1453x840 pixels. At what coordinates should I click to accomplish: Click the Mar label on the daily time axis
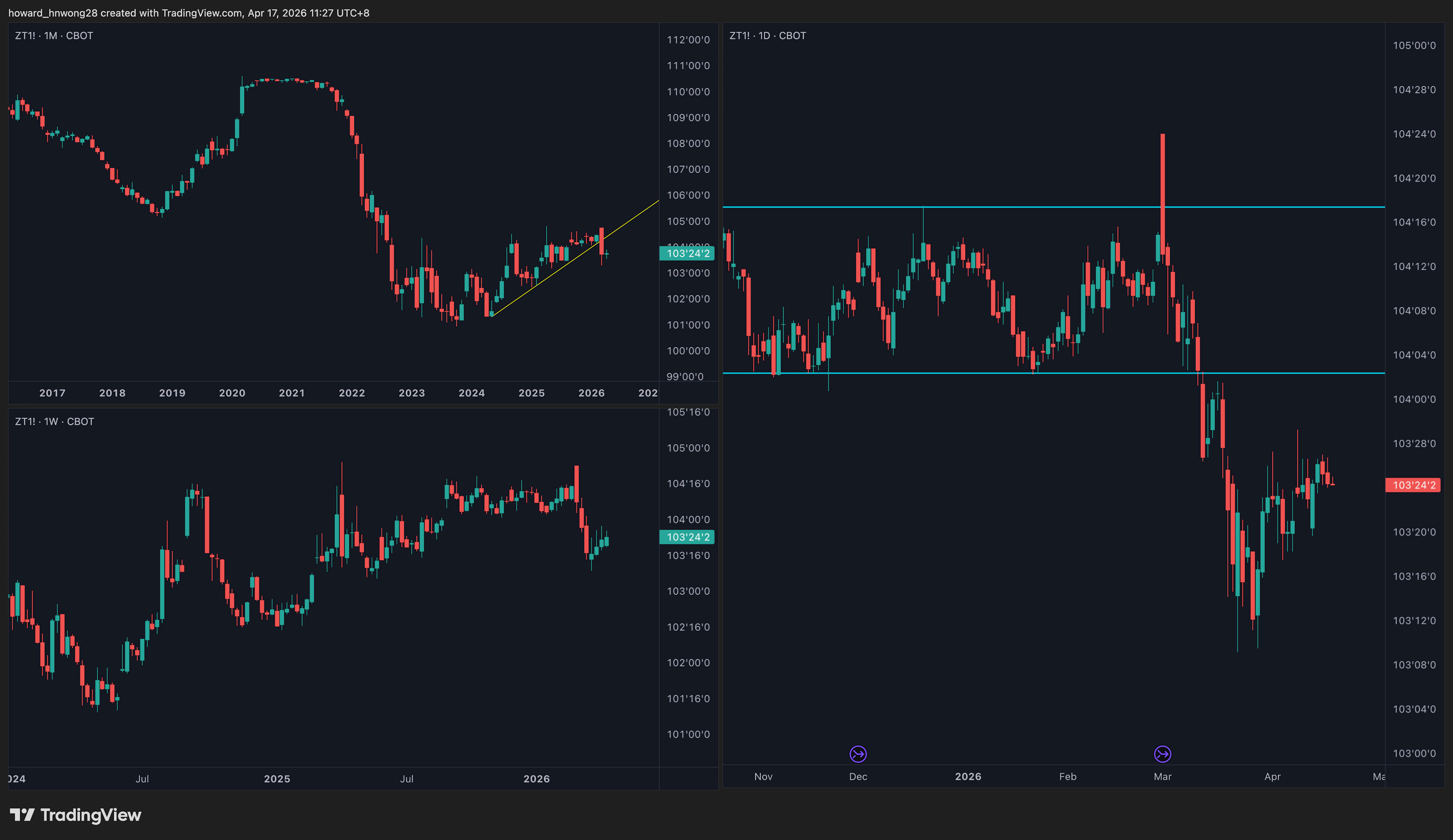[1162, 776]
